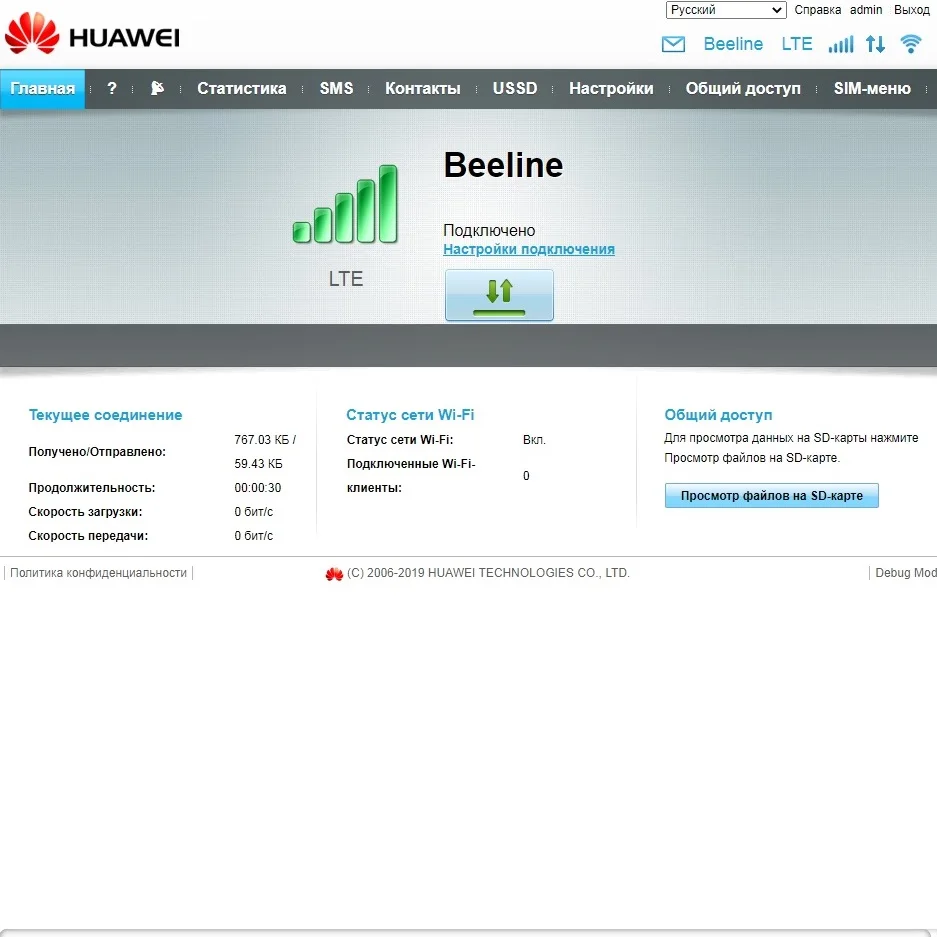Click the Скорость передачи label
This screenshot has height=937, width=937.
point(88,535)
